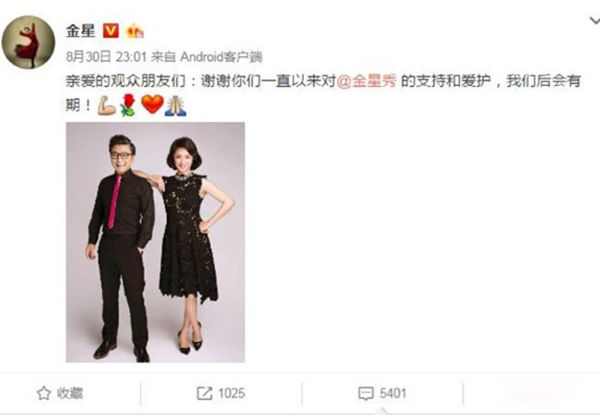This screenshot has height=415, width=600.
Task: Click the 收藏 star icon
Action: (44, 393)
